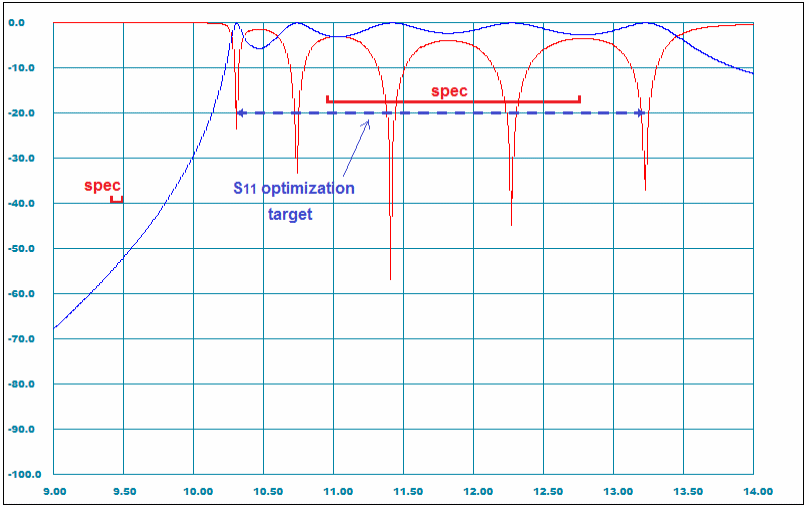Image resolution: width=809 pixels, height=507 pixels.
Task: Click the deepest red dip bottom near 11.40
Action: (390, 276)
